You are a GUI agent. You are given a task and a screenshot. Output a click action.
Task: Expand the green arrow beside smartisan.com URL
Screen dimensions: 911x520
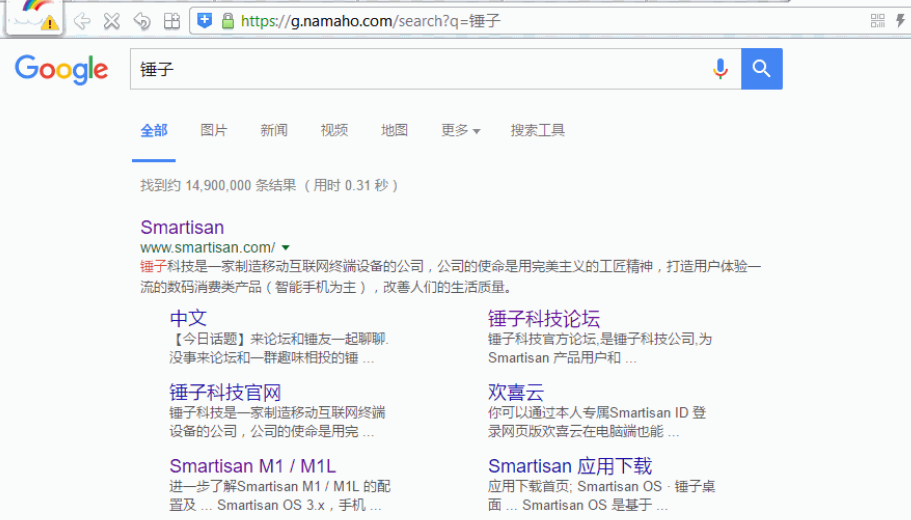click(286, 248)
